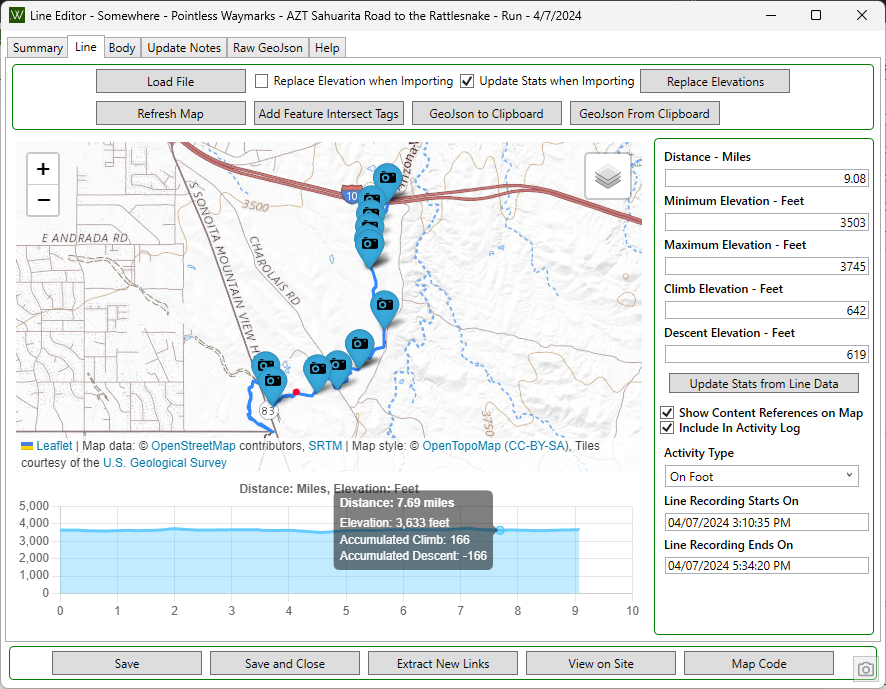Click the Interstate 10 shield on the map
The image size is (886, 689).
coord(350,196)
